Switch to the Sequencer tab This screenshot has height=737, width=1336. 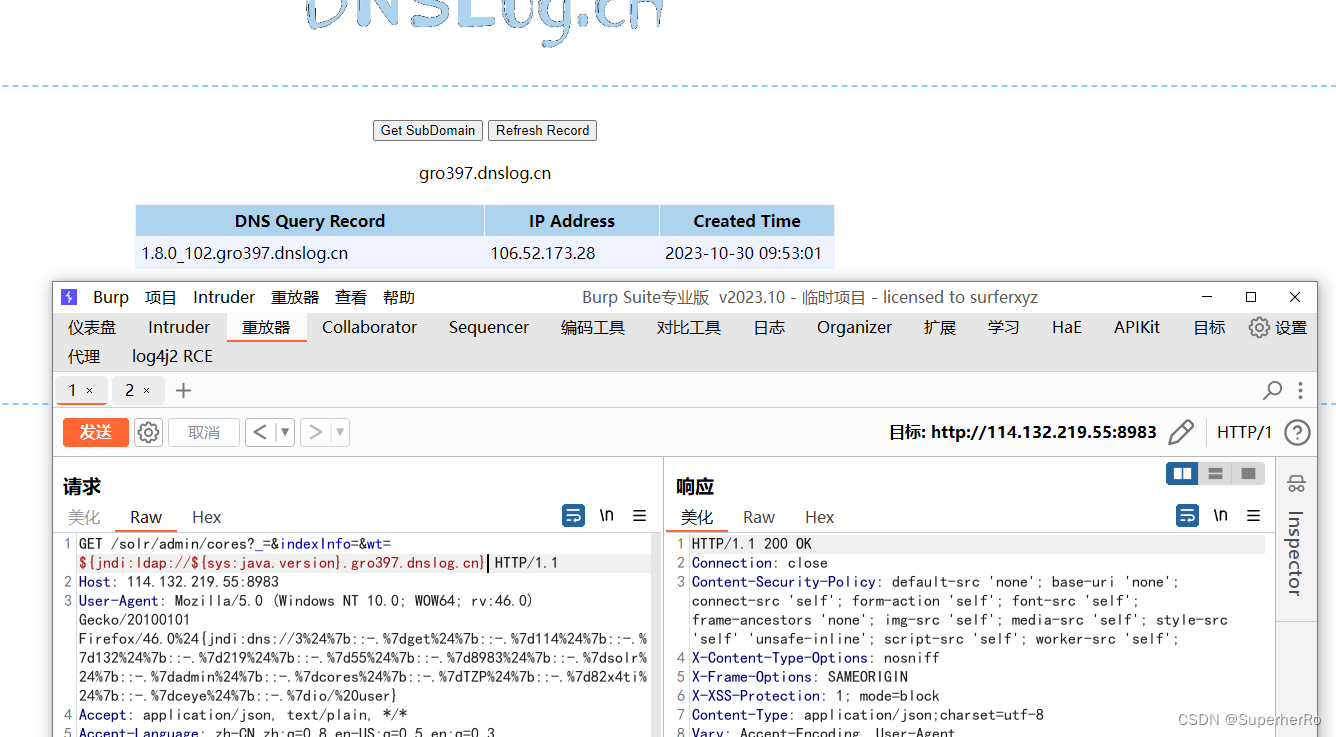pyautogui.click(x=489, y=327)
